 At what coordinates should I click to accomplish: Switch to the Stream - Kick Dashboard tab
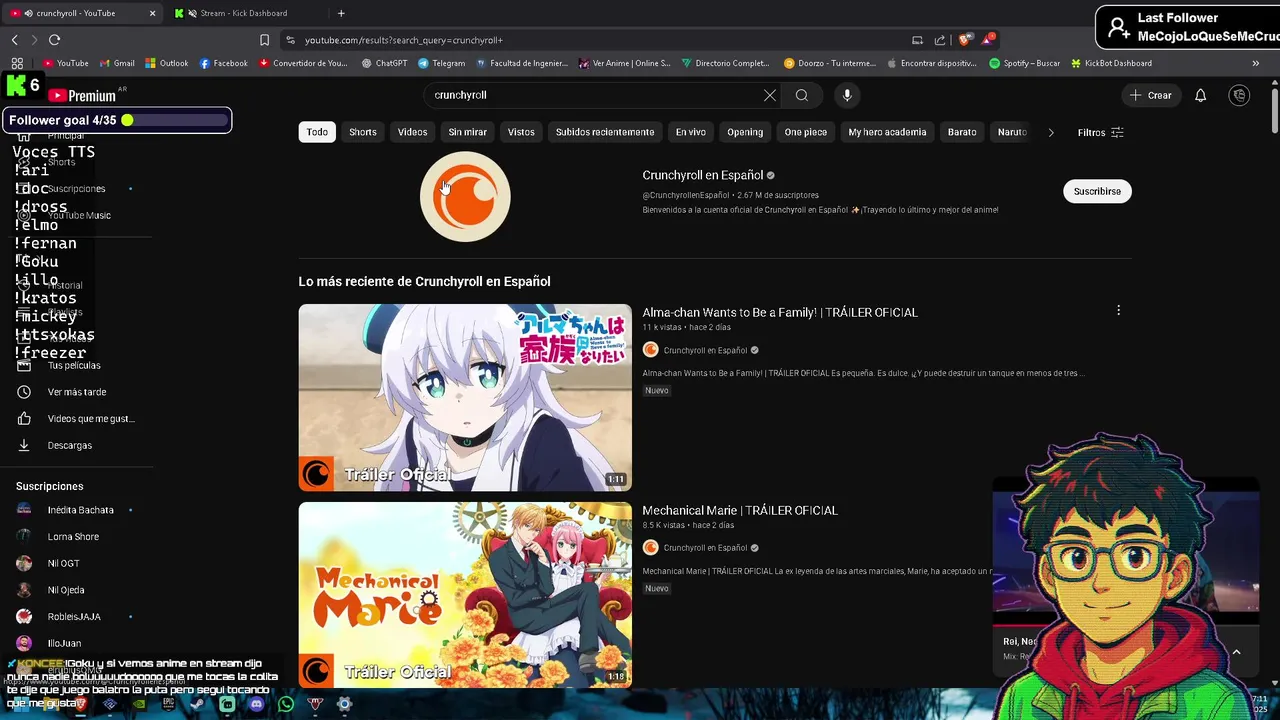(x=245, y=13)
